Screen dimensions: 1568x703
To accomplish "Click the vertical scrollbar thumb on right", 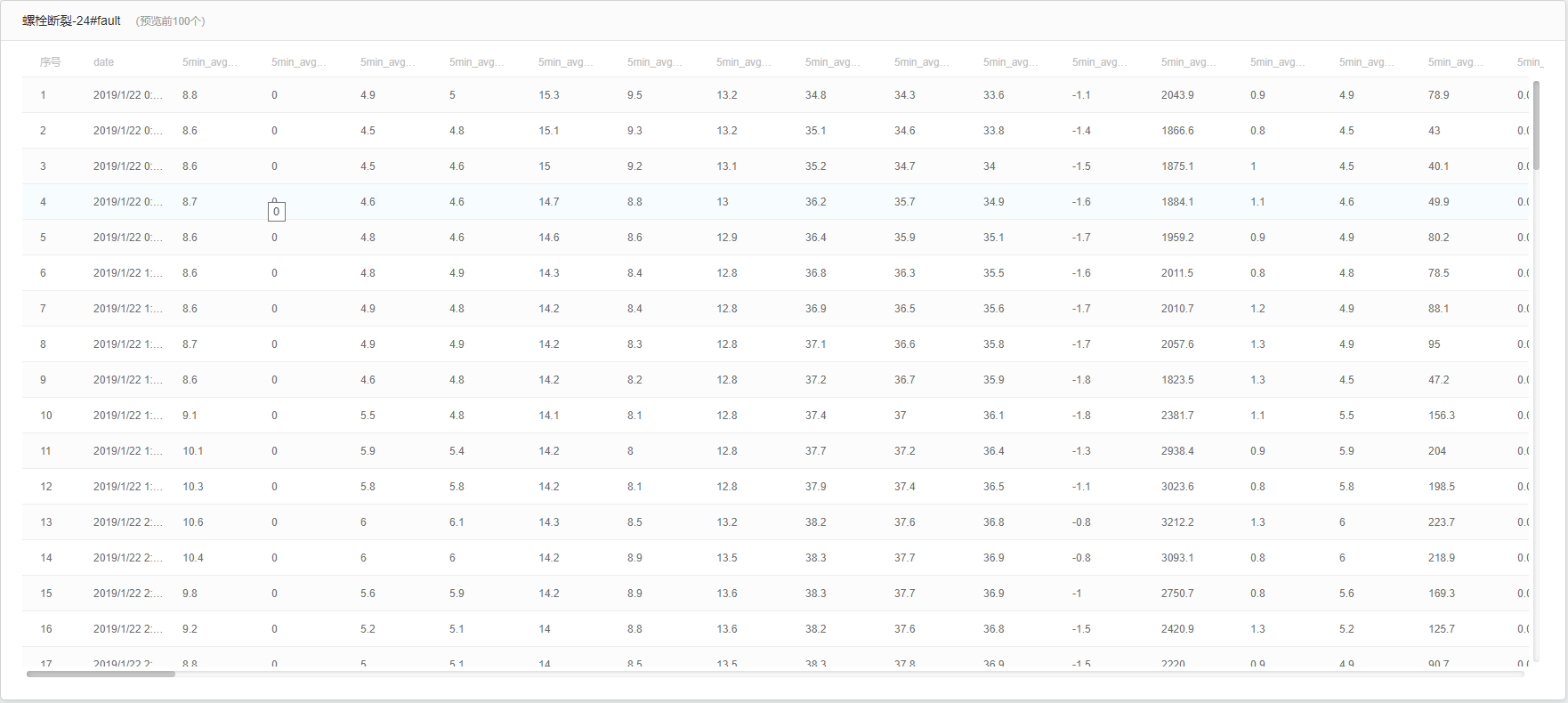I will pyautogui.click(x=1536, y=125).
